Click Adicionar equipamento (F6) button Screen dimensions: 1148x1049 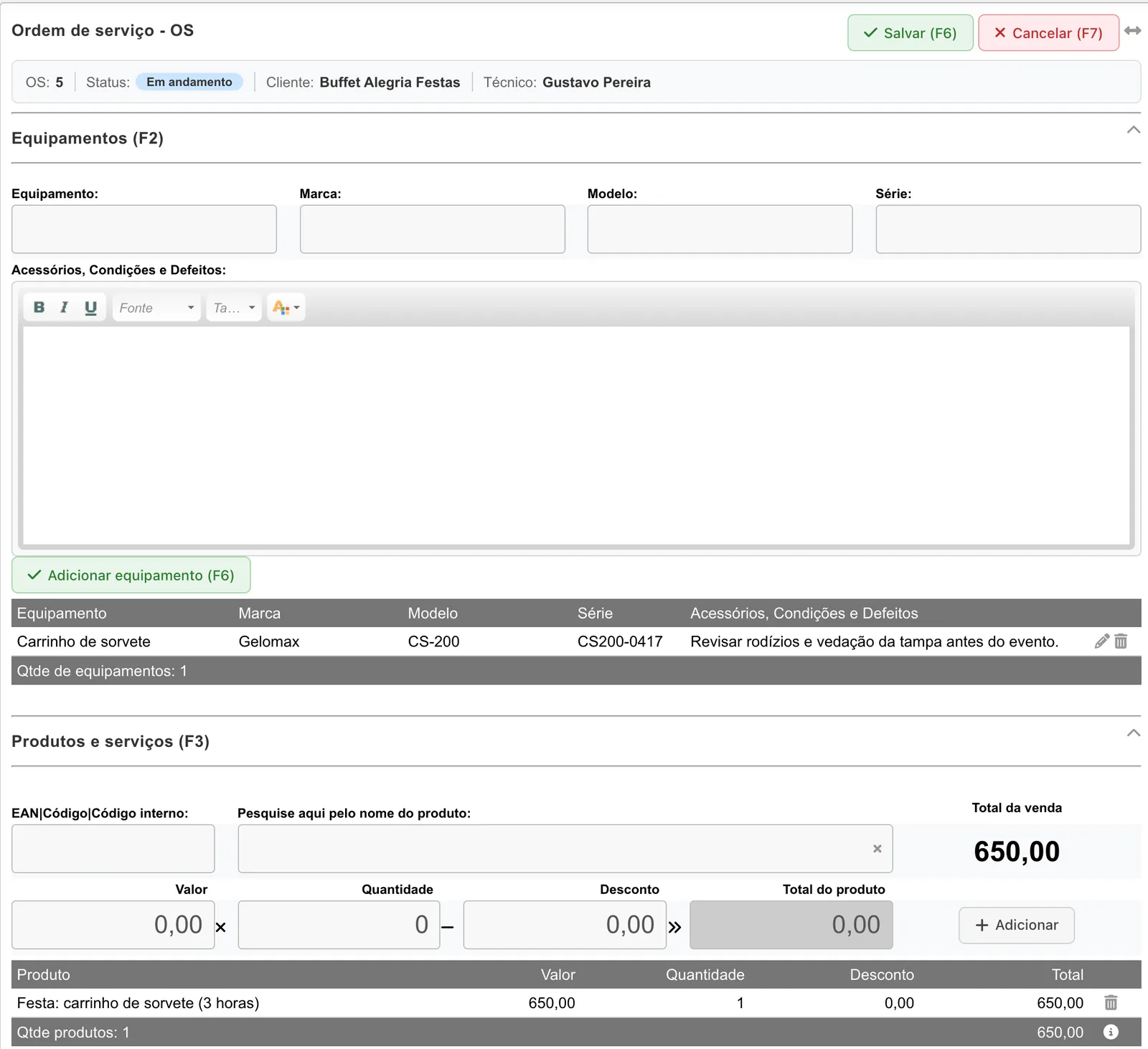click(x=131, y=575)
